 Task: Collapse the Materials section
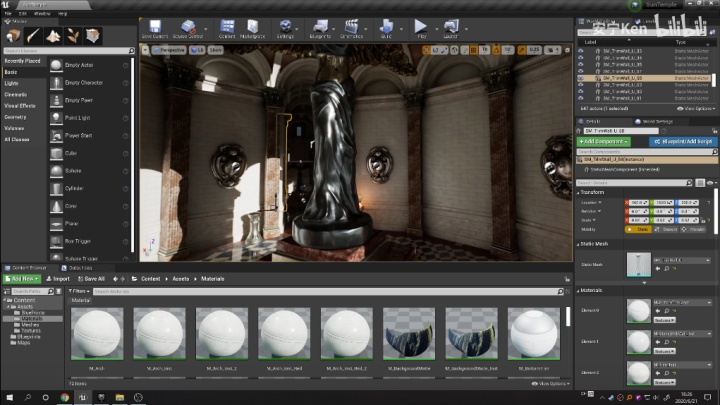[578, 290]
